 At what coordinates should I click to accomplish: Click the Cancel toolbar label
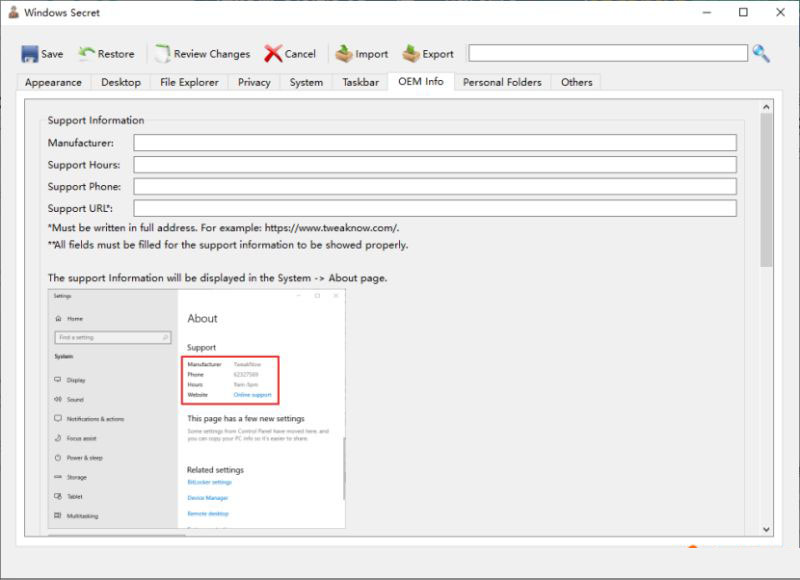(300, 54)
